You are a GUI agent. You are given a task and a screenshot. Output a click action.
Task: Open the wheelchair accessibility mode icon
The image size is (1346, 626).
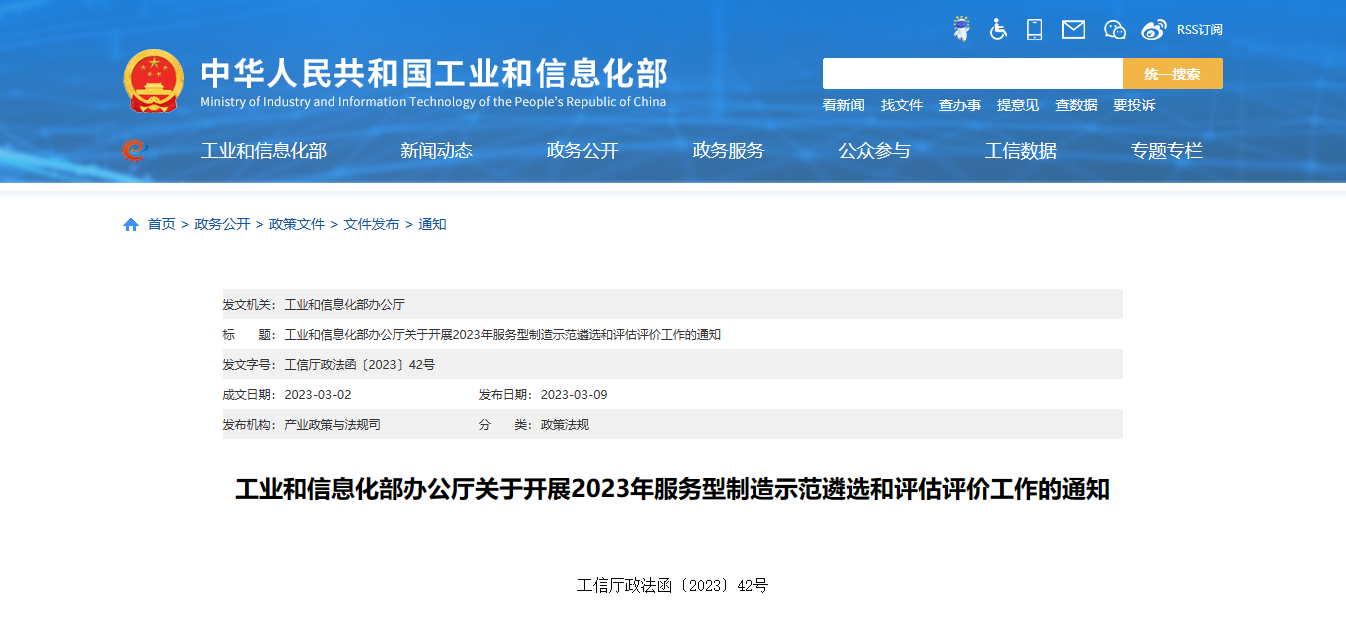coord(998,29)
